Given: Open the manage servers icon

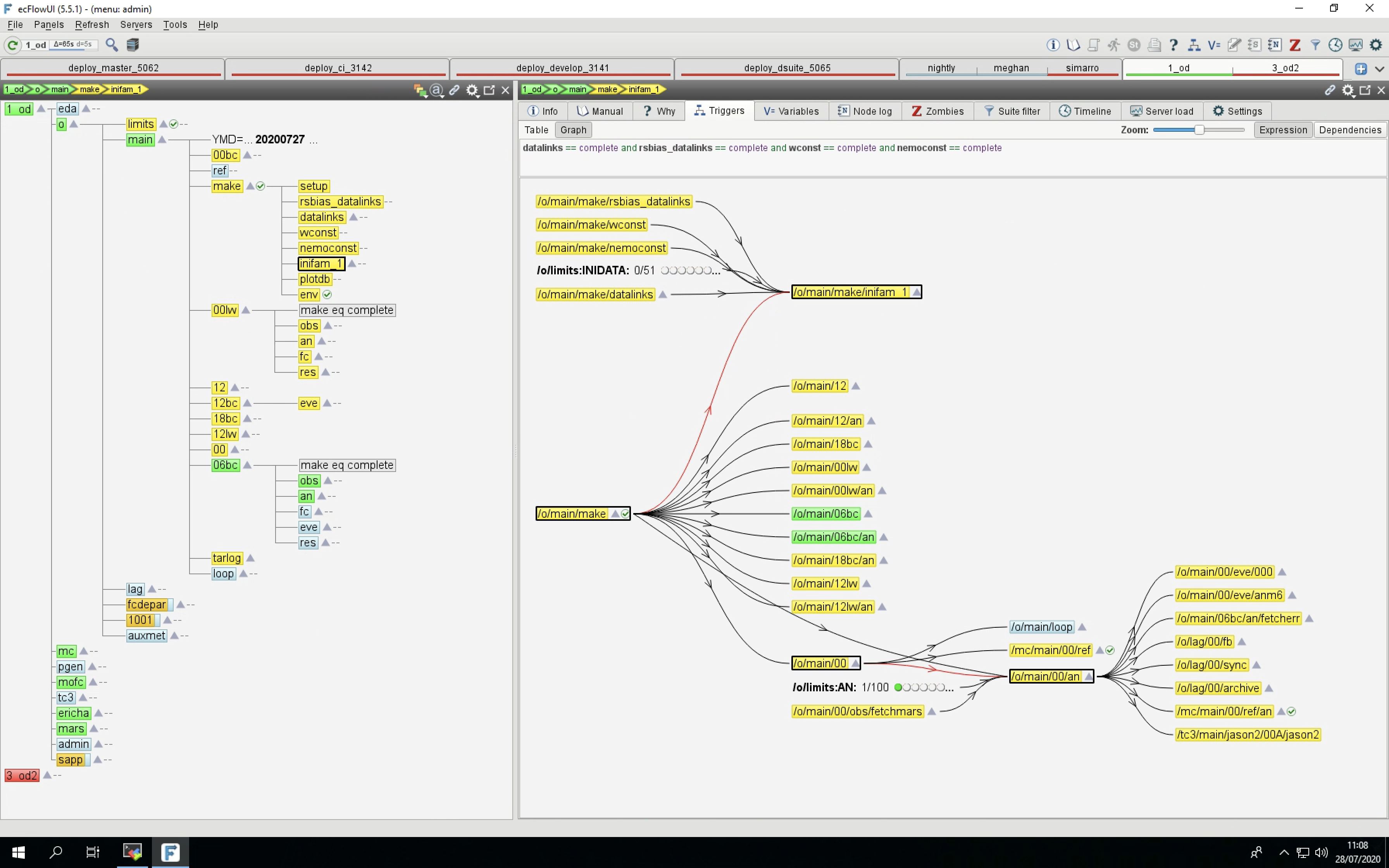Looking at the screenshot, I should 133,45.
